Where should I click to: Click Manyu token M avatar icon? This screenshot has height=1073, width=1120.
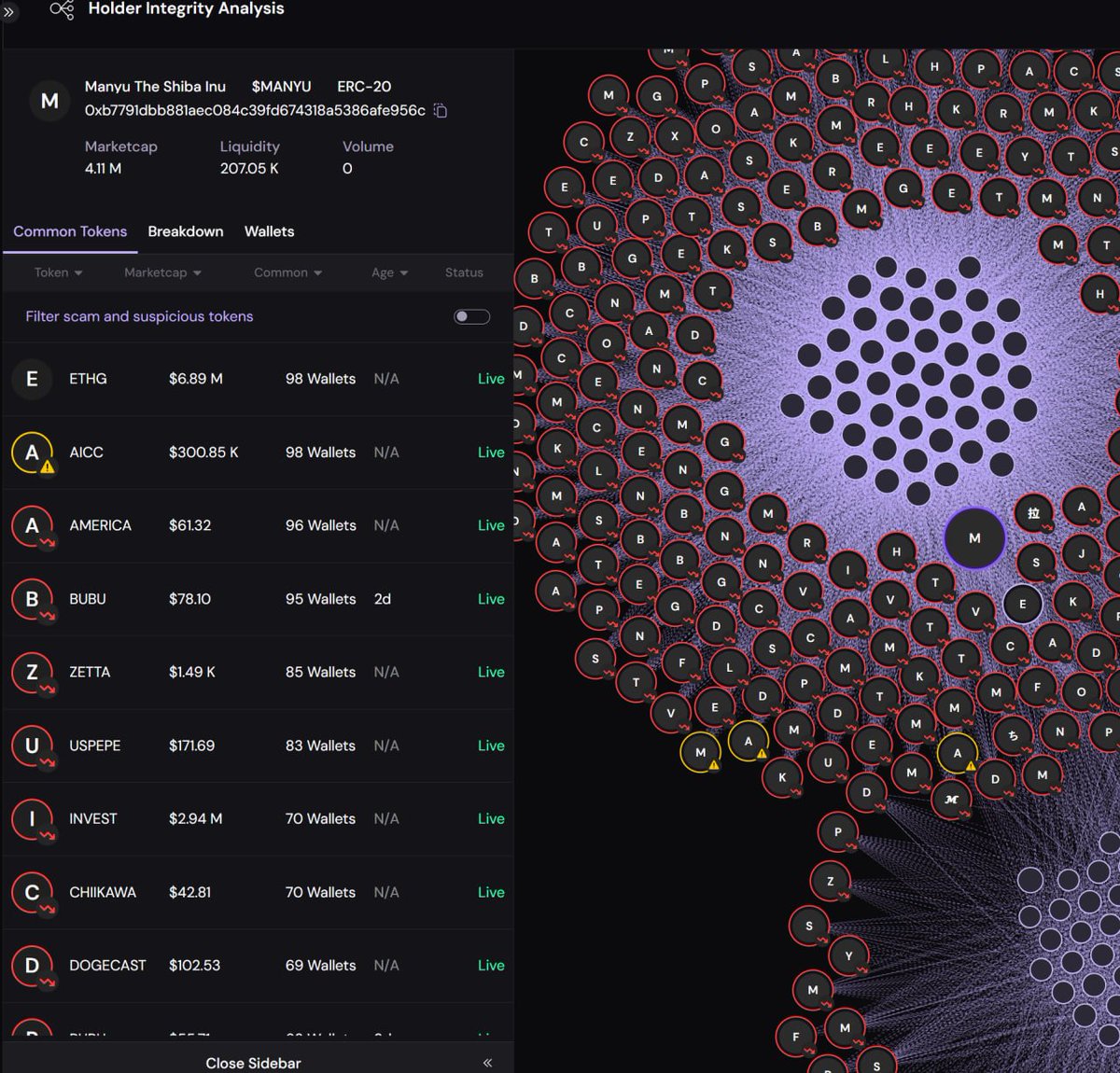coord(49,101)
